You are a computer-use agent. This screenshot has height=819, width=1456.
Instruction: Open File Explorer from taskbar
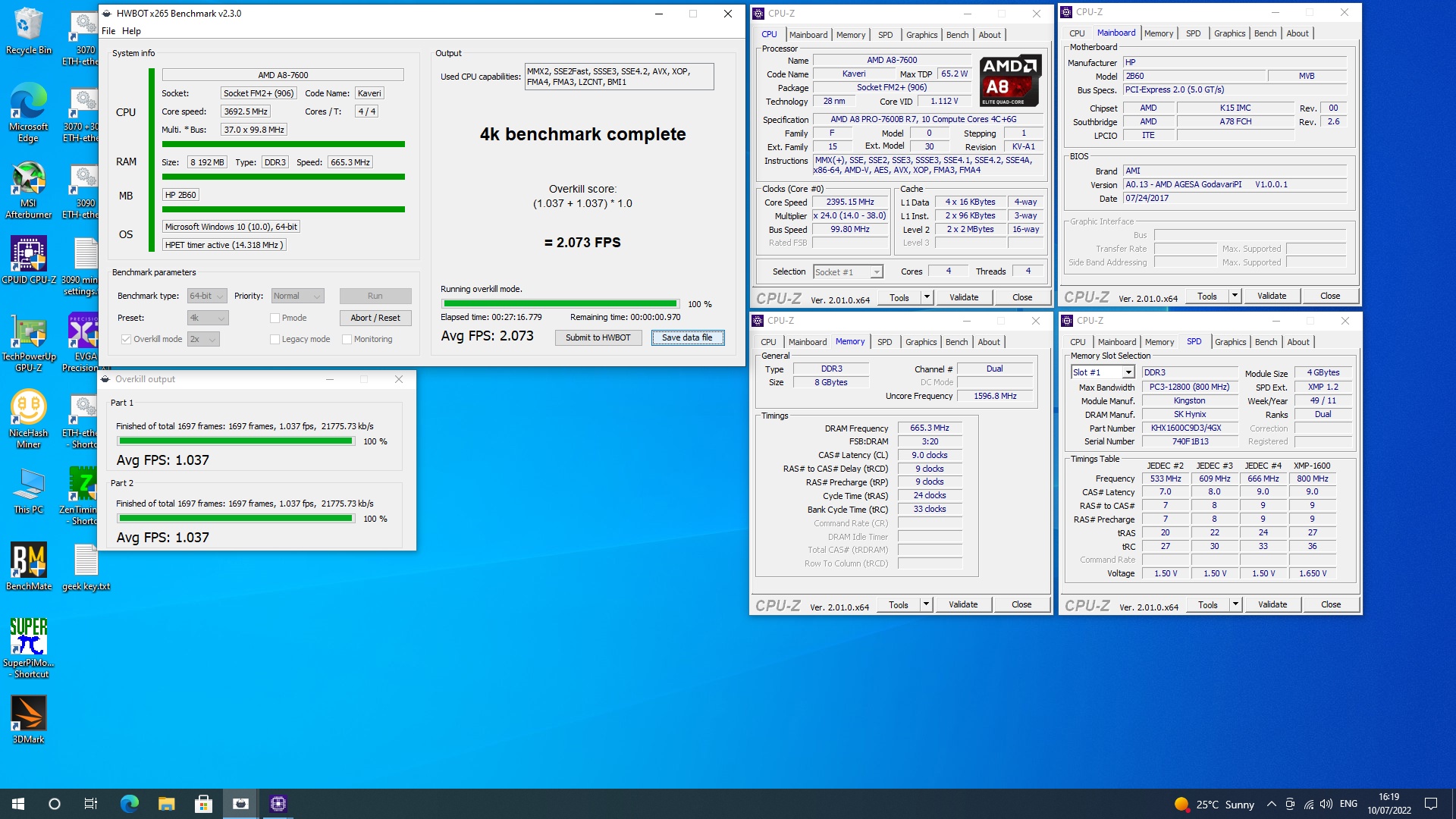pyautogui.click(x=166, y=804)
